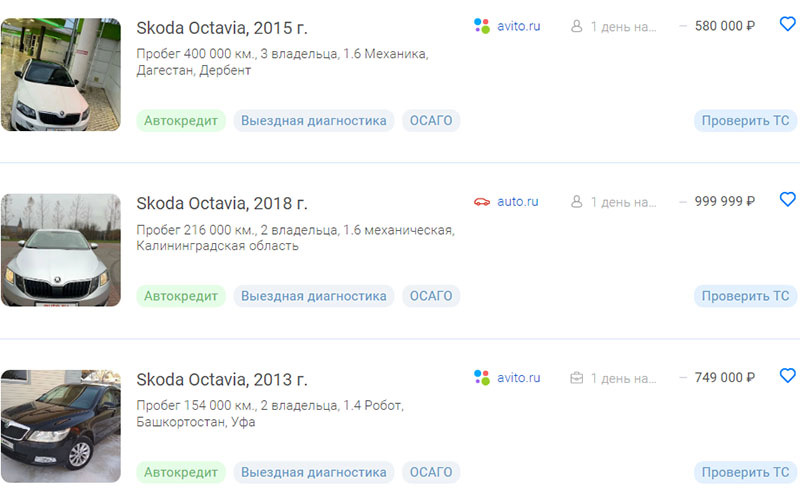Image resolution: width=800 pixels, height=501 pixels.
Task: Select Автокредит tag on the 2015 Octavia
Action: (x=181, y=121)
